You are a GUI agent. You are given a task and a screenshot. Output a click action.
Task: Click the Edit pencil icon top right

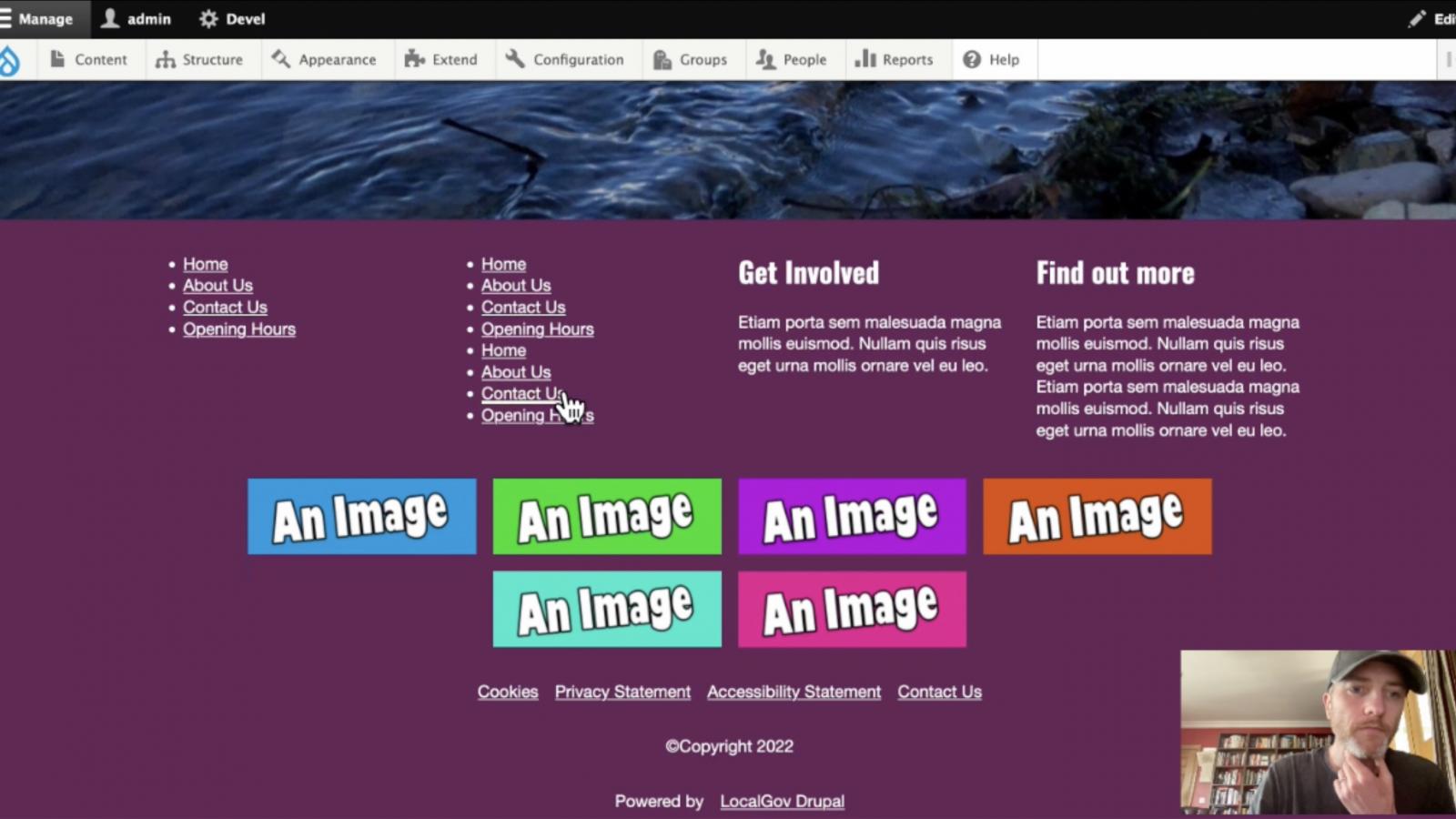point(1418,17)
